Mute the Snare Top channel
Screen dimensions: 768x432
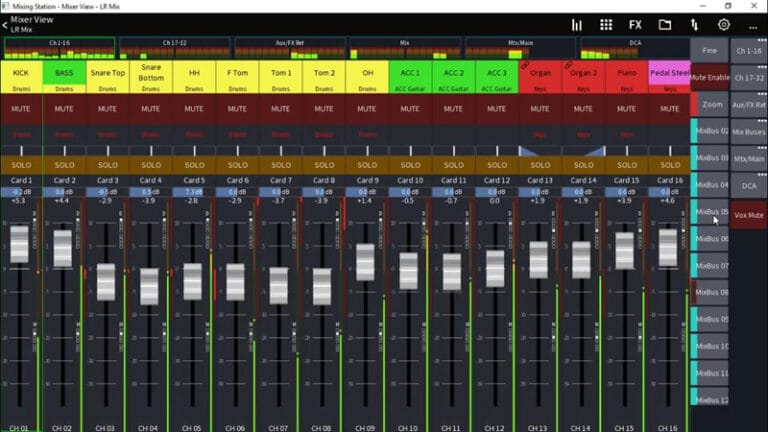coord(107,109)
